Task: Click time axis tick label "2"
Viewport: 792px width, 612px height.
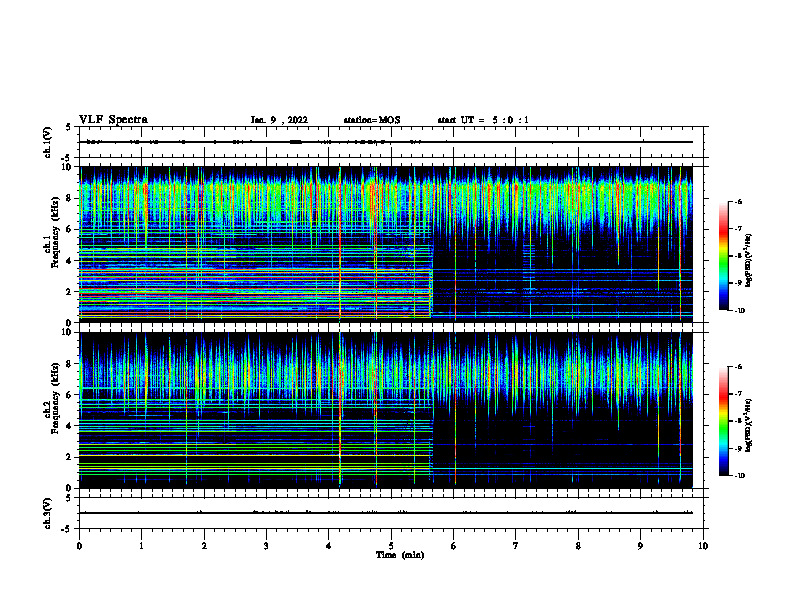Action: click(x=204, y=546)
